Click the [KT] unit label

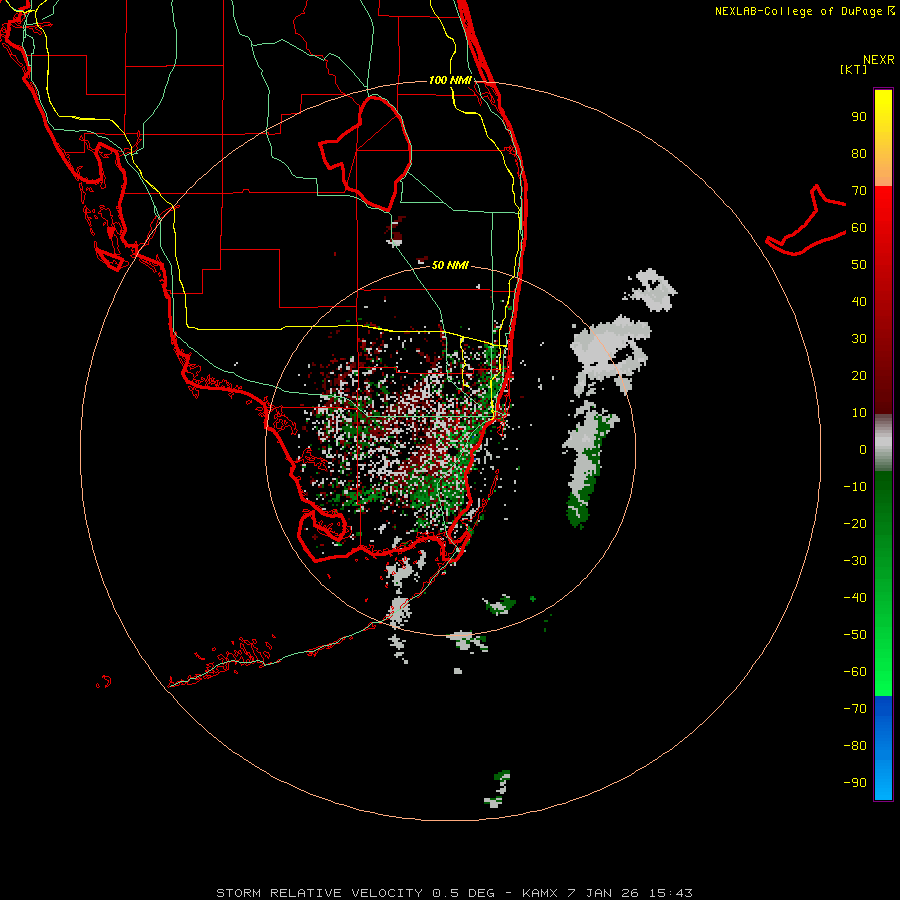click(x=854, y=69)
